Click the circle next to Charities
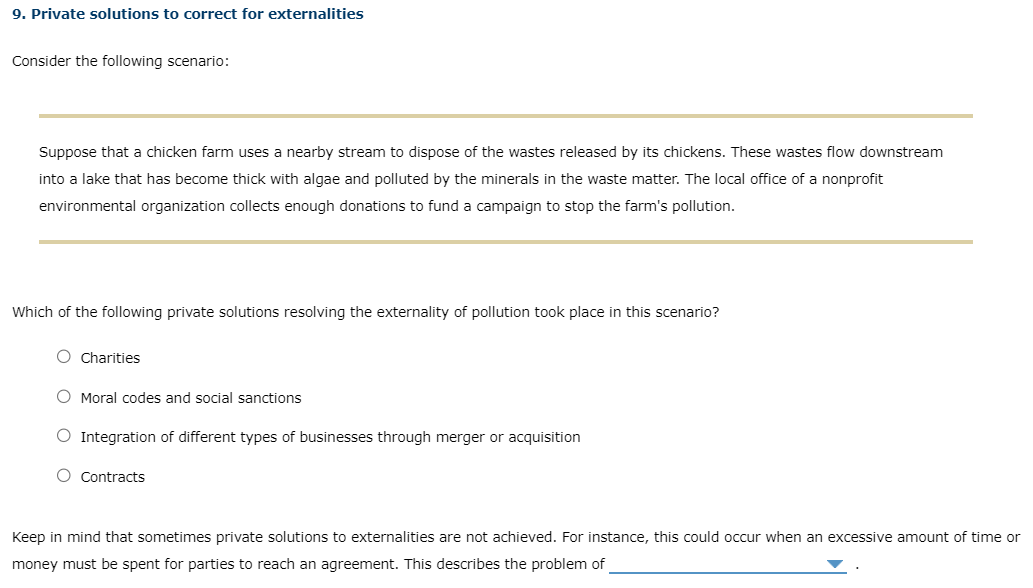This screenshot has width=1033, height=588. (63, 356)
